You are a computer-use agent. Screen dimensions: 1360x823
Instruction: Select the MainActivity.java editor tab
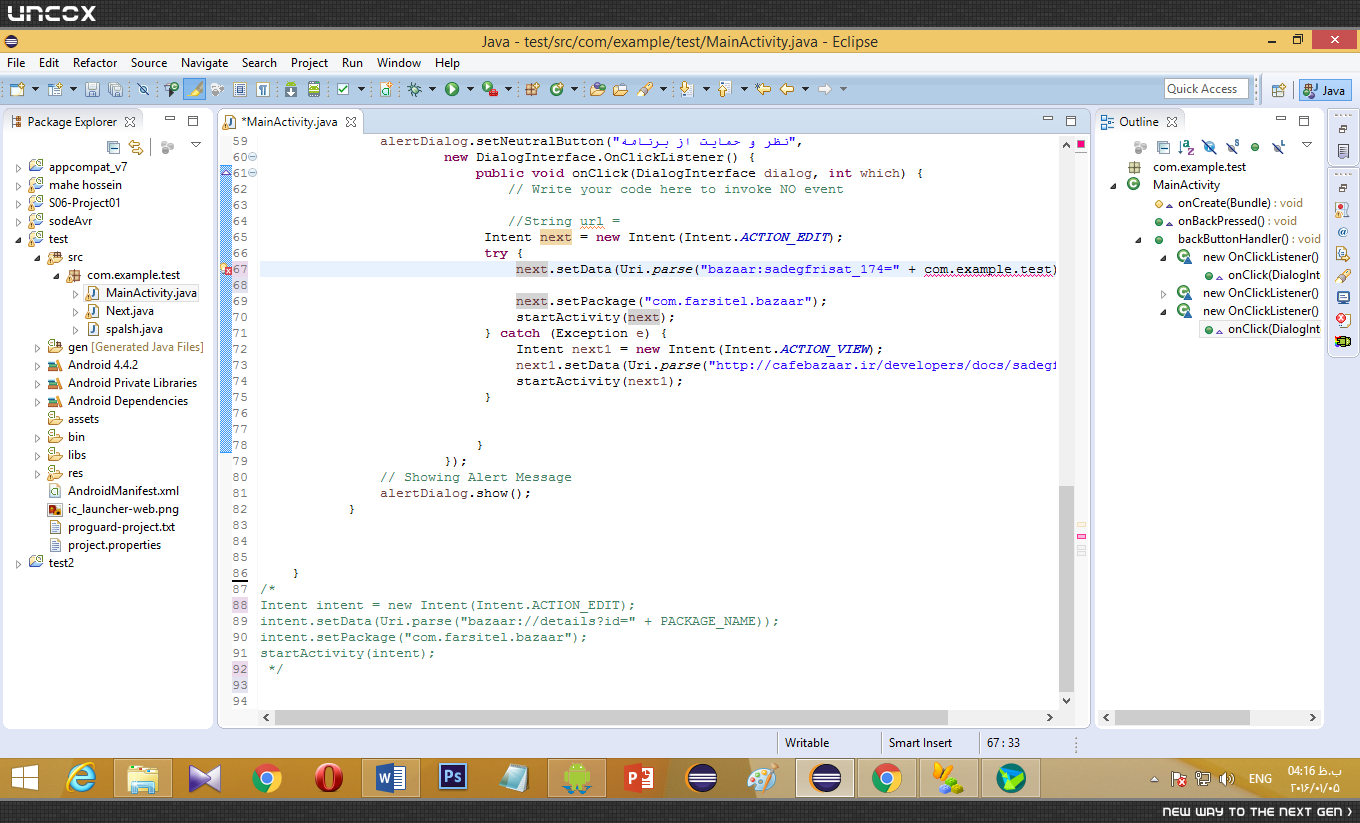tap(289, 122)
